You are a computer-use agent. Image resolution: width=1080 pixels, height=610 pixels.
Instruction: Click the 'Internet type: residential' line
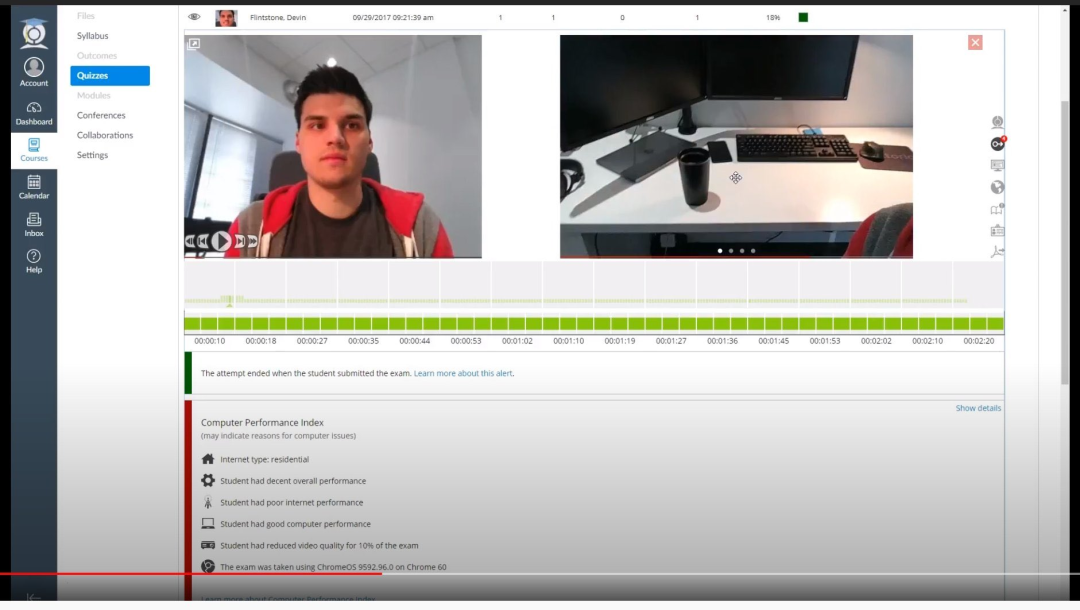264,459
